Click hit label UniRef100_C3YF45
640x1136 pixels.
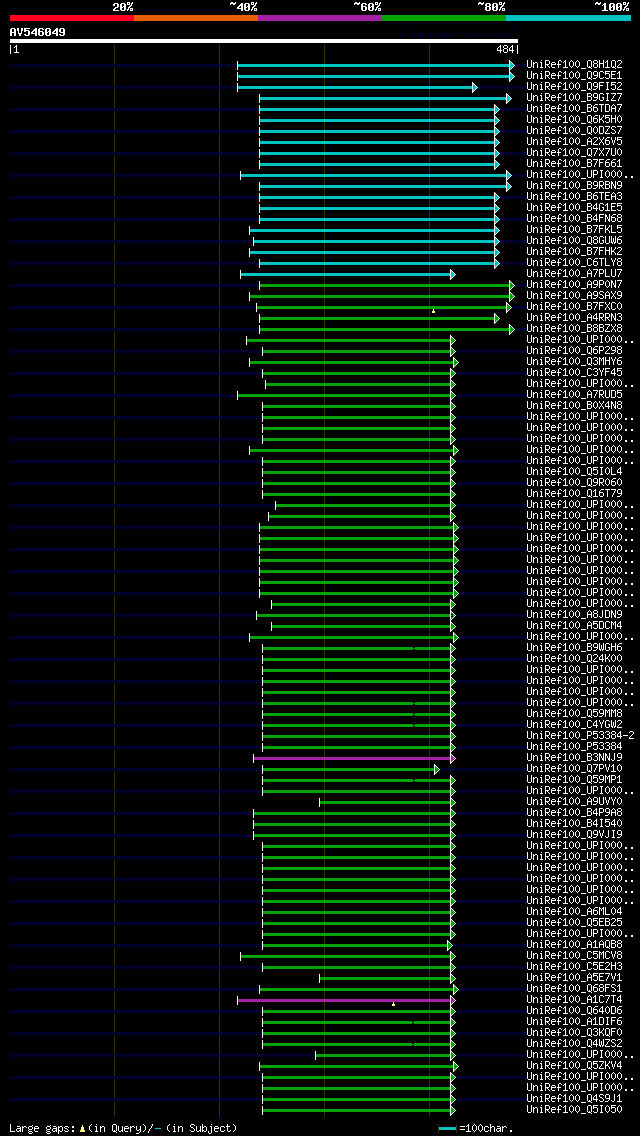[574, 373]
